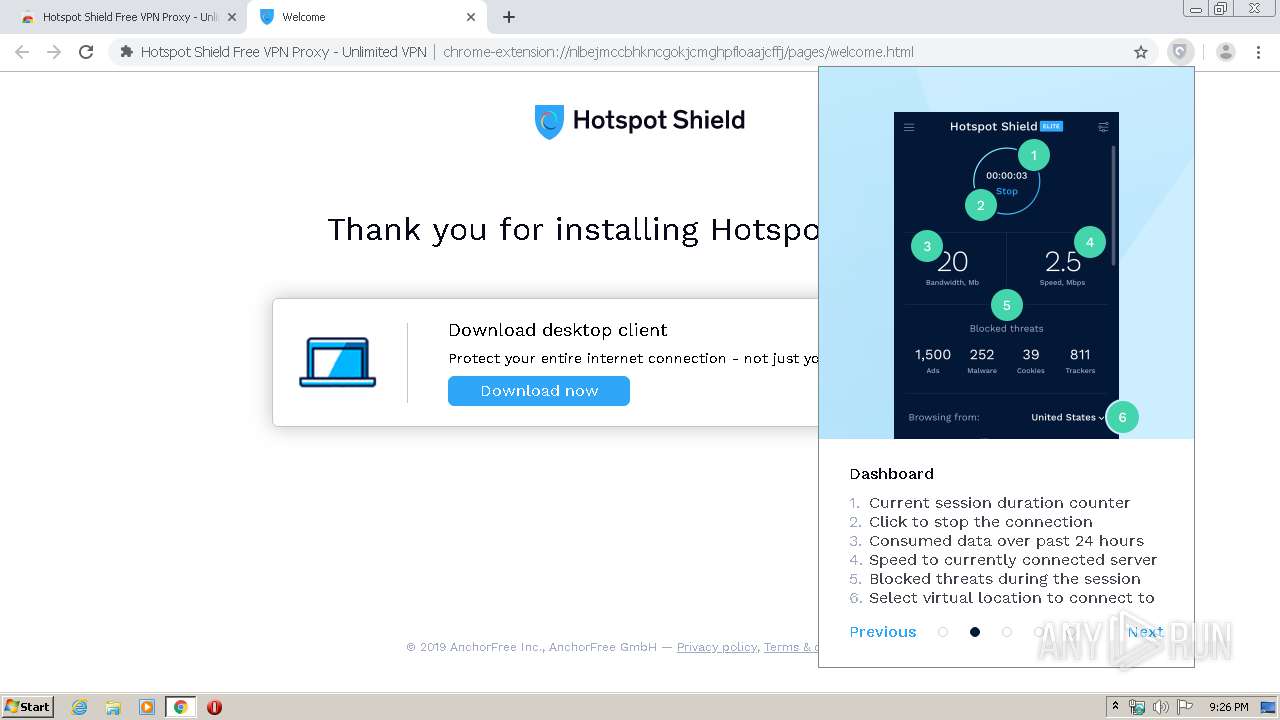Click the ELITE badge next to Hotspot Shield

[x=1051, y=126]
